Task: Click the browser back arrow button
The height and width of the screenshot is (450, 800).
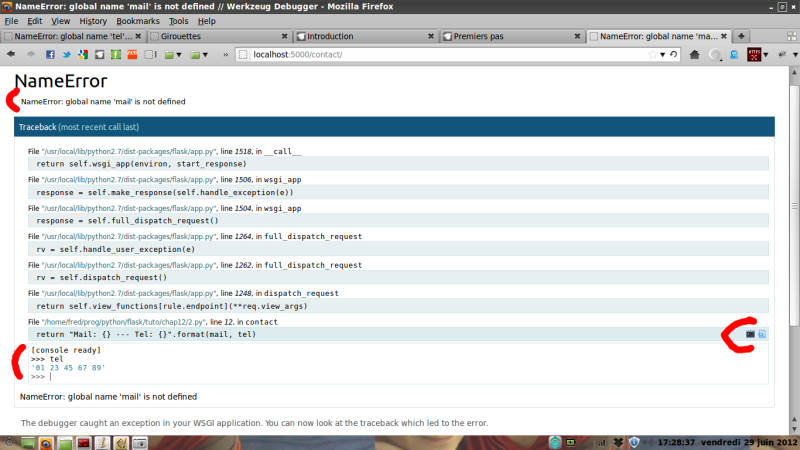Action: coord(12,54)
